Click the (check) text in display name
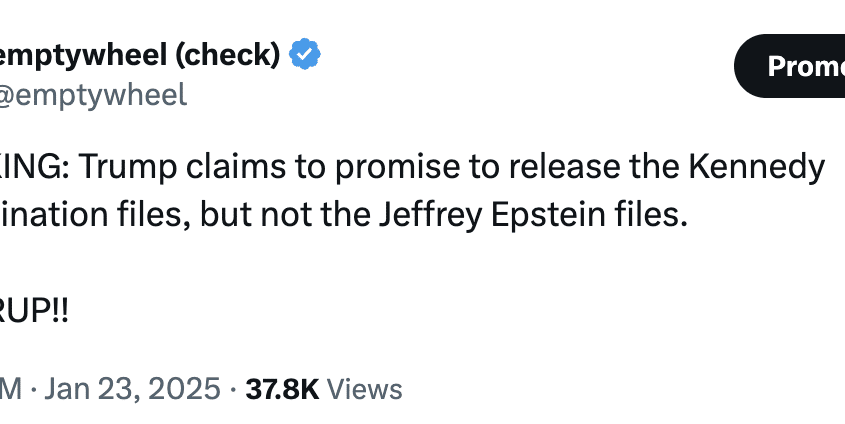The image size is (845, 424). 227,54
